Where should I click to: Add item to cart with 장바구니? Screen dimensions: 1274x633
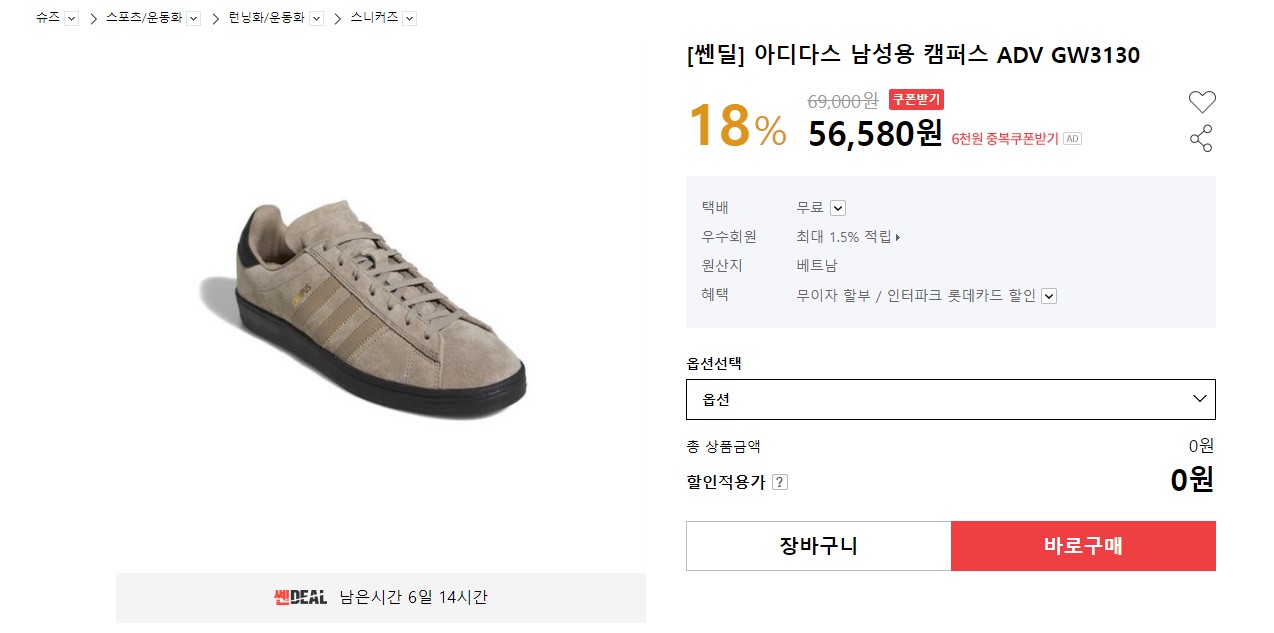pyautogui.click(x=818, y=546)
